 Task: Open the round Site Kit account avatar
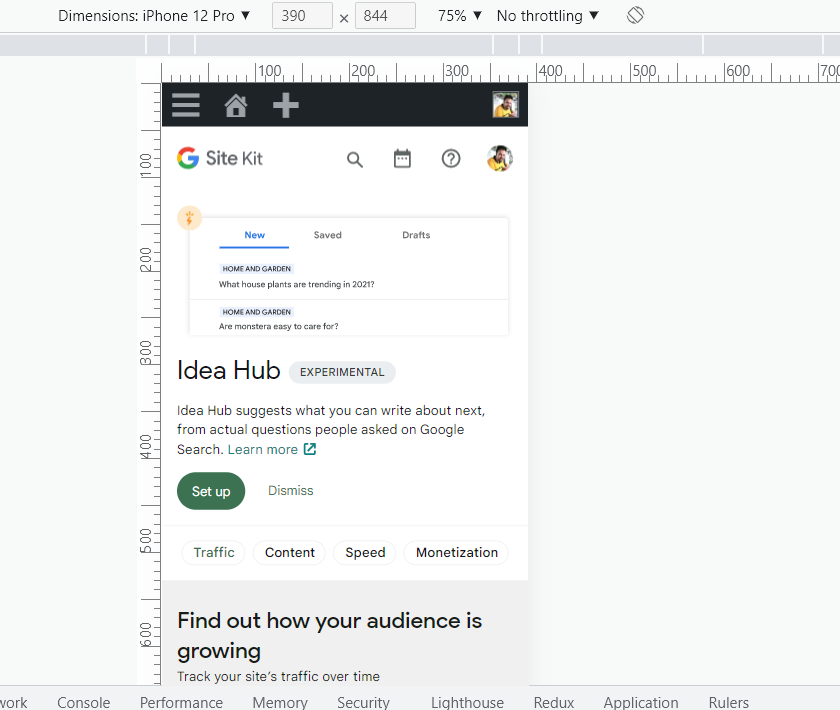(x=500, y=159)
